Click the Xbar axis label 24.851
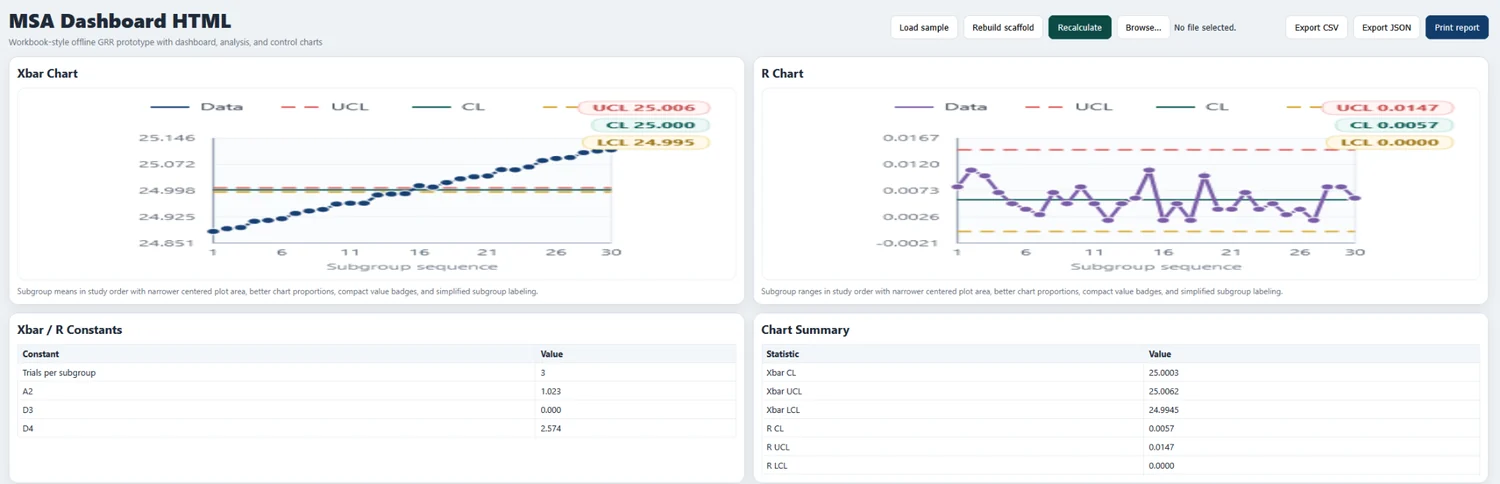1500x484 pixels. coord(167,243)
